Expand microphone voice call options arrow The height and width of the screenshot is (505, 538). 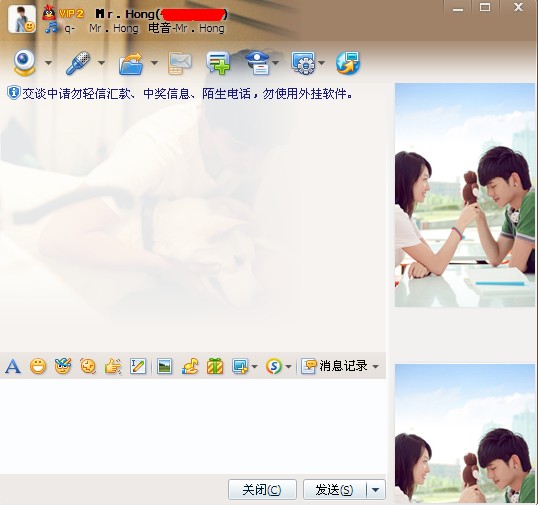tap(101, 63)
